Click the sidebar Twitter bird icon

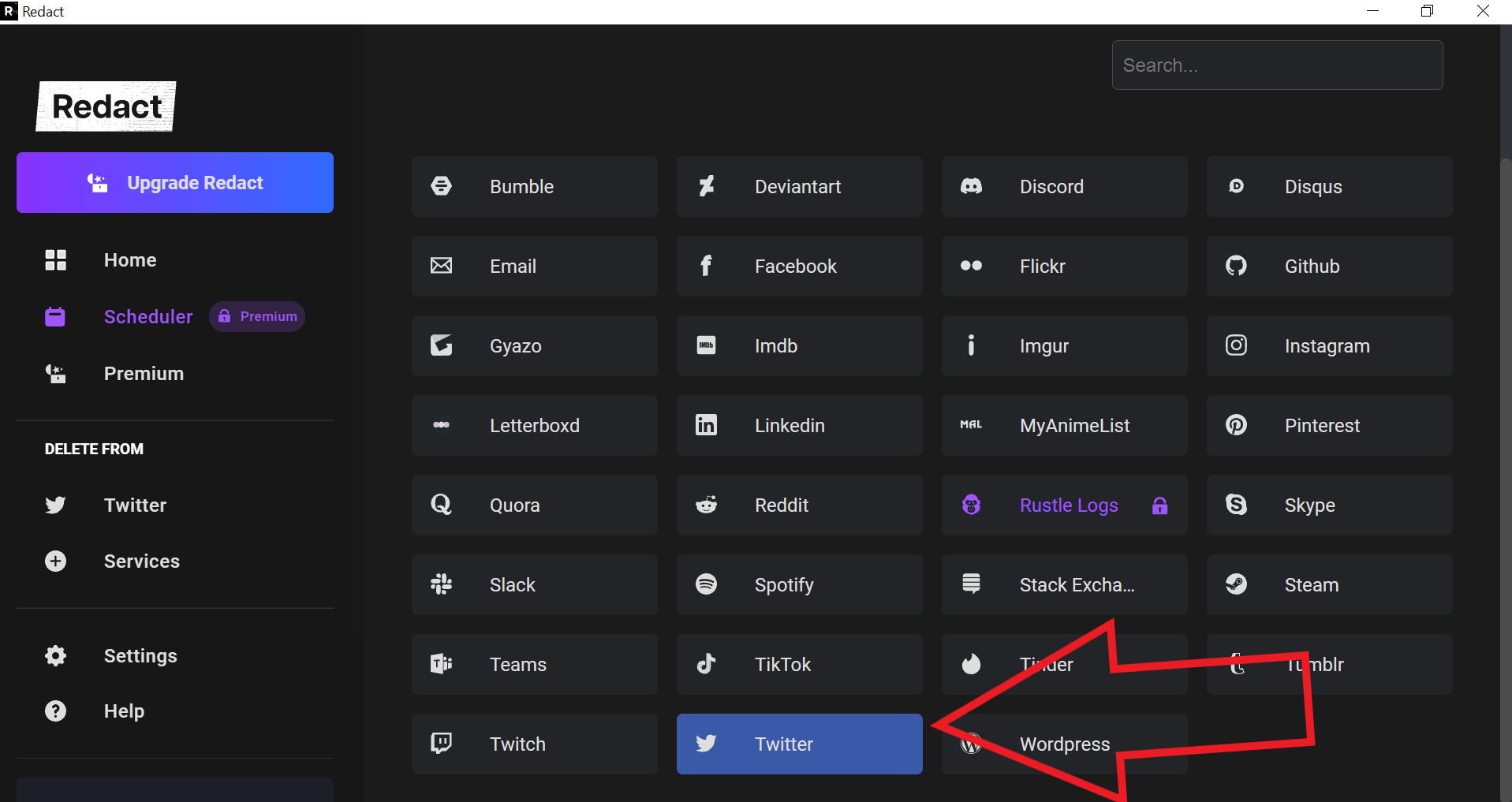pyautogui.click(x=55, y=505)
